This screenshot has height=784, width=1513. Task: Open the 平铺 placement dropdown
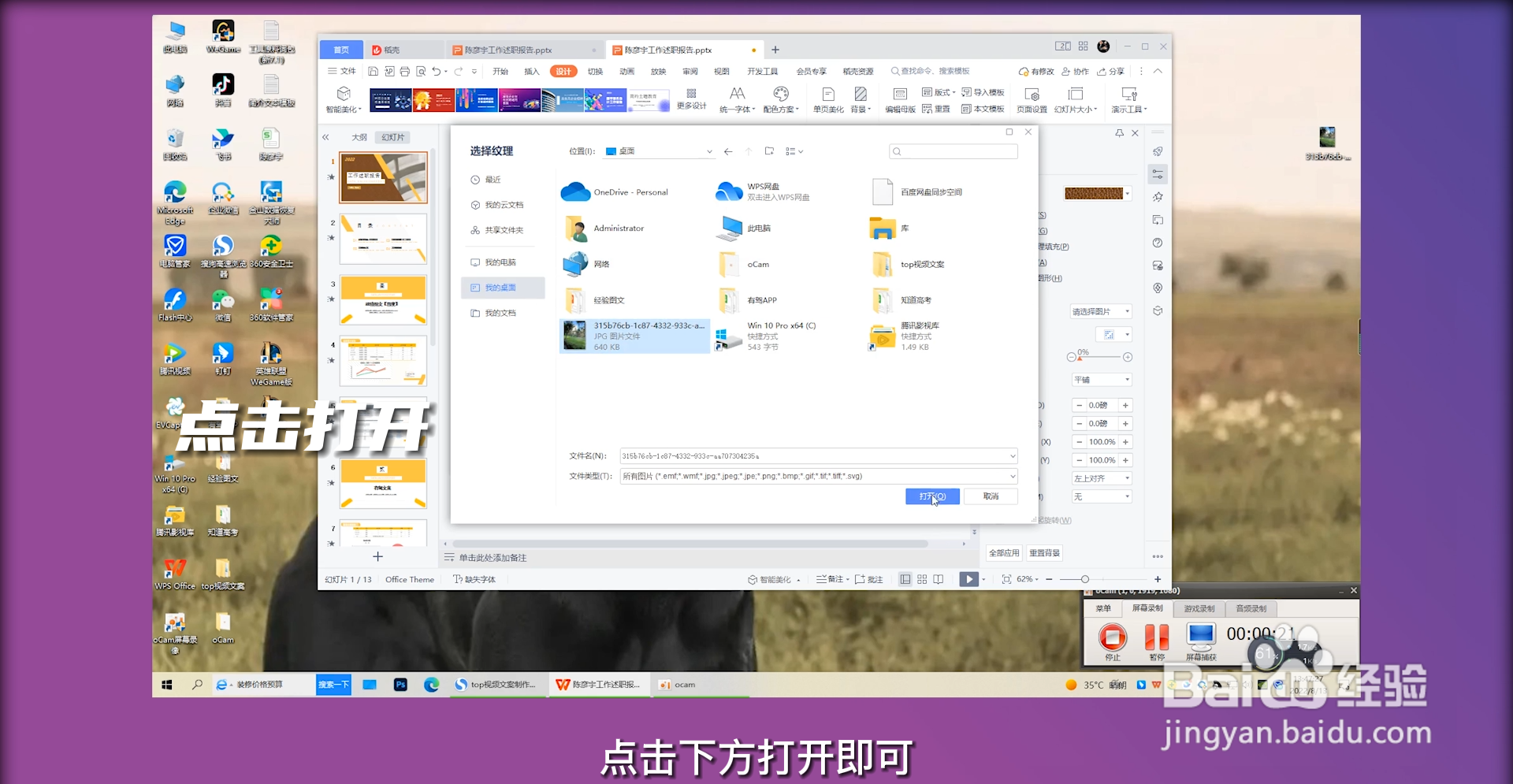[x=1101, y=380]
